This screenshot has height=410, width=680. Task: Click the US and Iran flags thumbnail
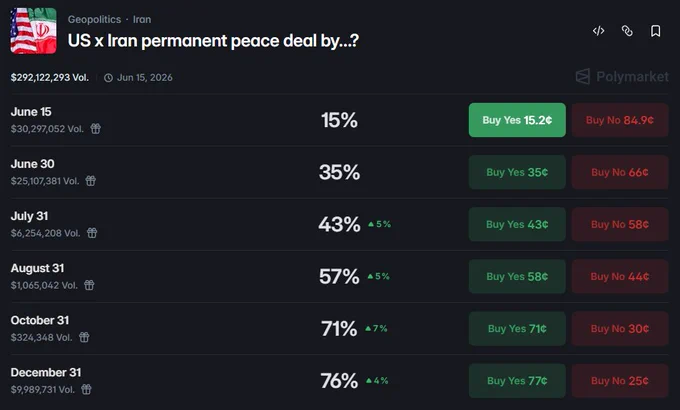tap(33, 31)
